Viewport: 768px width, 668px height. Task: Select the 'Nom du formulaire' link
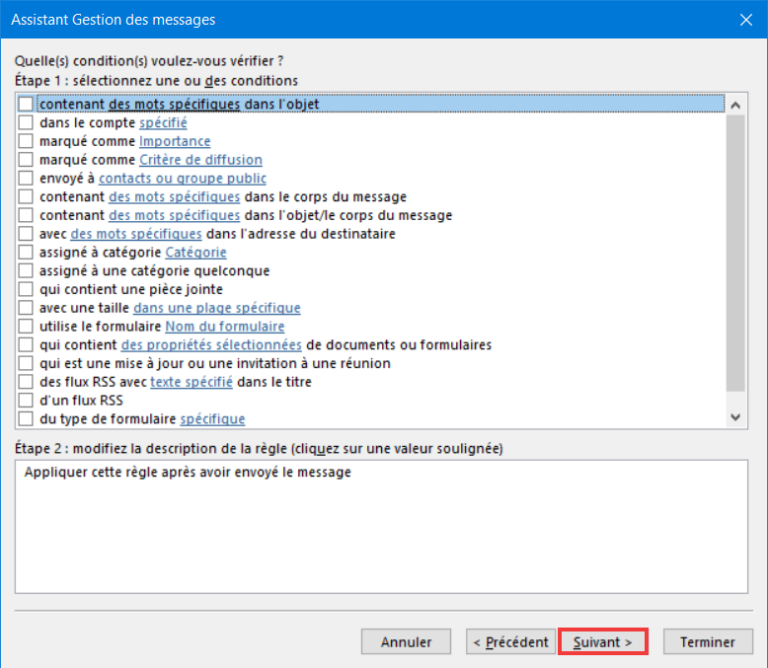click(x=224, y=326)
